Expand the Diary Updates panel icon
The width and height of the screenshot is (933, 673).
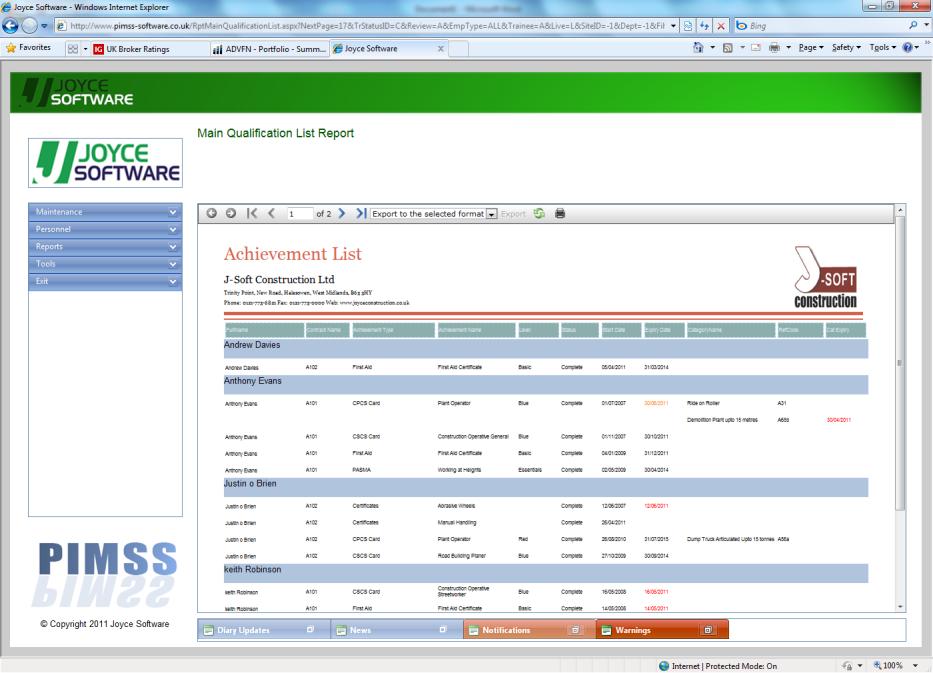[310, 630]
